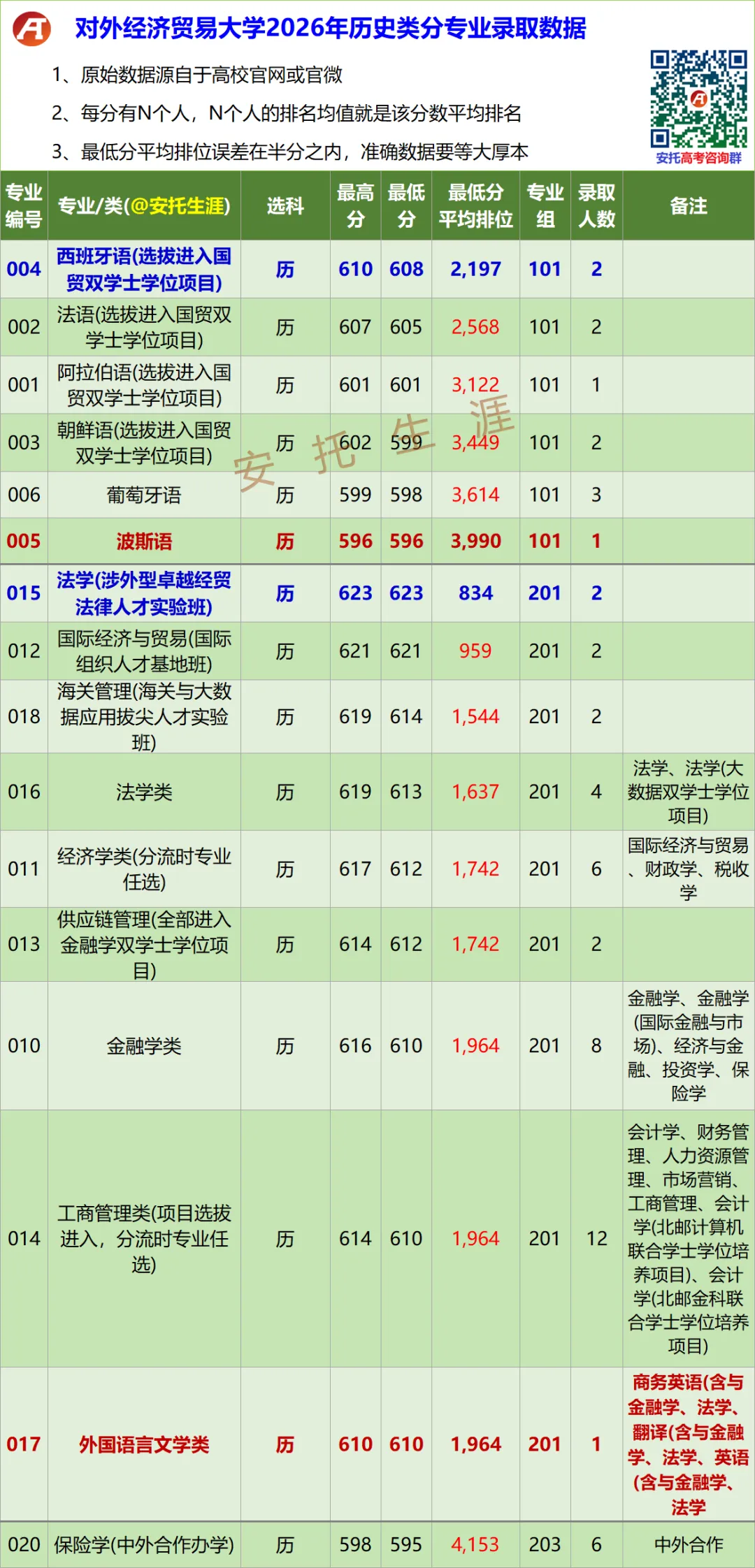The width and height of the screenshot is (755, 1568).
Task: Click the 专业/类(@安托生涯) column header
Action: [144, 205]
